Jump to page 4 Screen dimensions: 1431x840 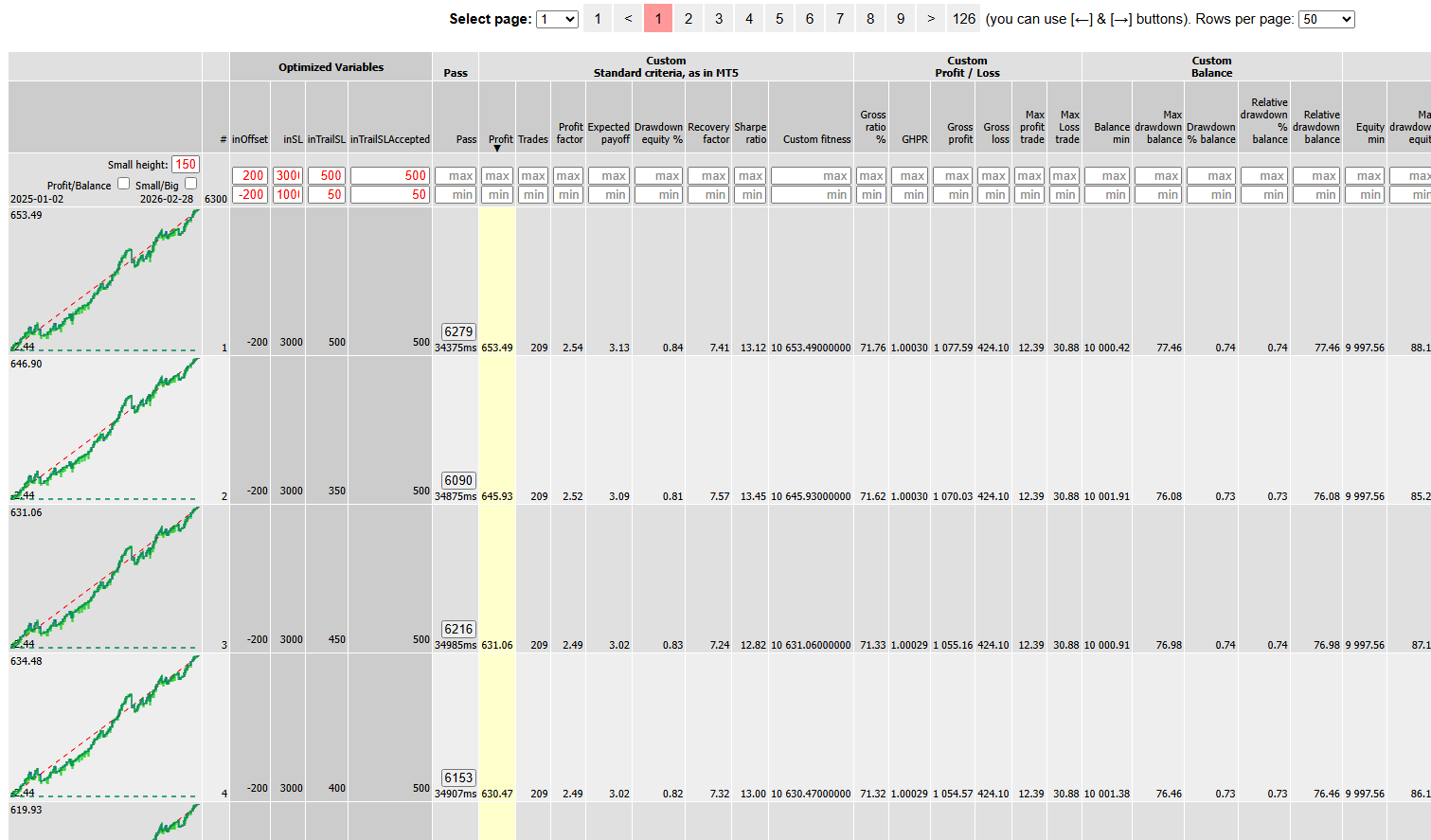(749, 19)
